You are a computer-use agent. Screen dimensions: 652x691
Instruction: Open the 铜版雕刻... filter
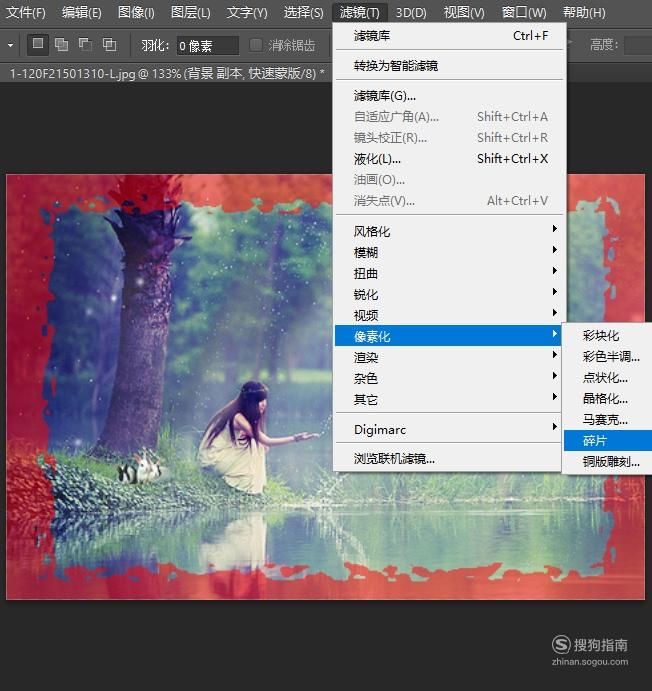click(x=608, y=462)
